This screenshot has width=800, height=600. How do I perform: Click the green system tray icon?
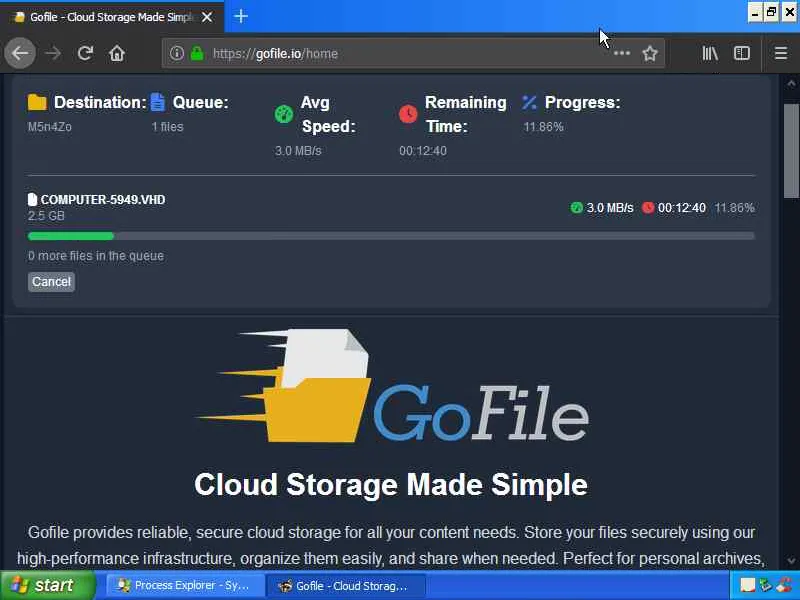pos(766,585)
